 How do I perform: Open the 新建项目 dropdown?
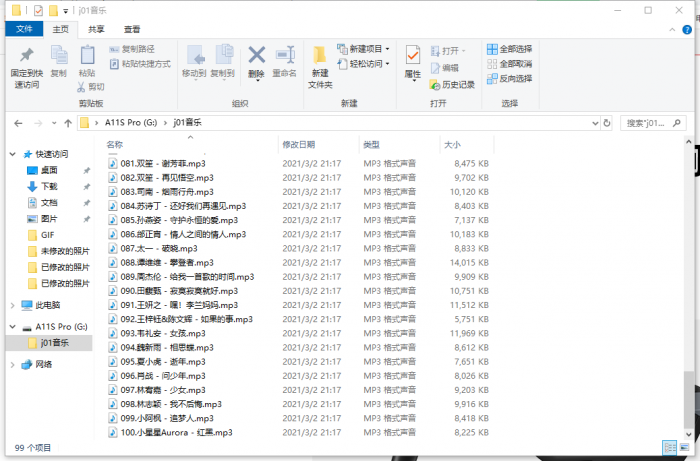pos(365,49)
